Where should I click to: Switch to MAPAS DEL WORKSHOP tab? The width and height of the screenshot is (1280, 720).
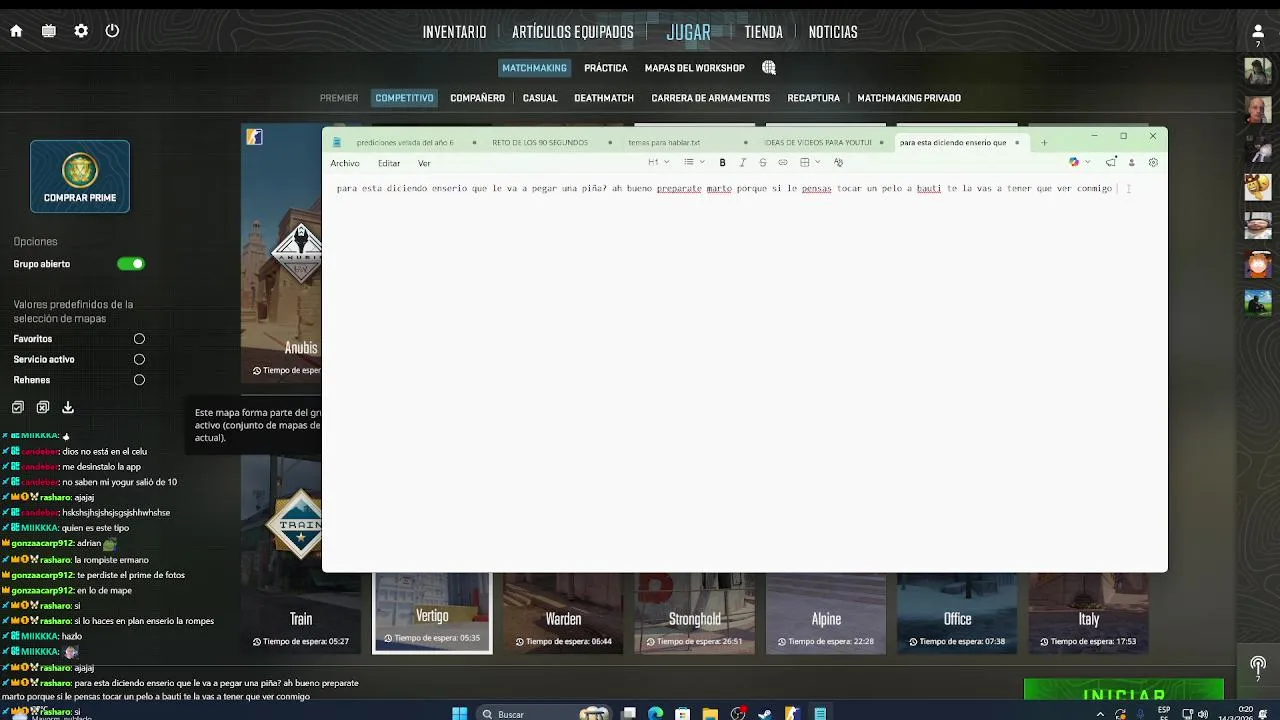(x=695, y=68)
